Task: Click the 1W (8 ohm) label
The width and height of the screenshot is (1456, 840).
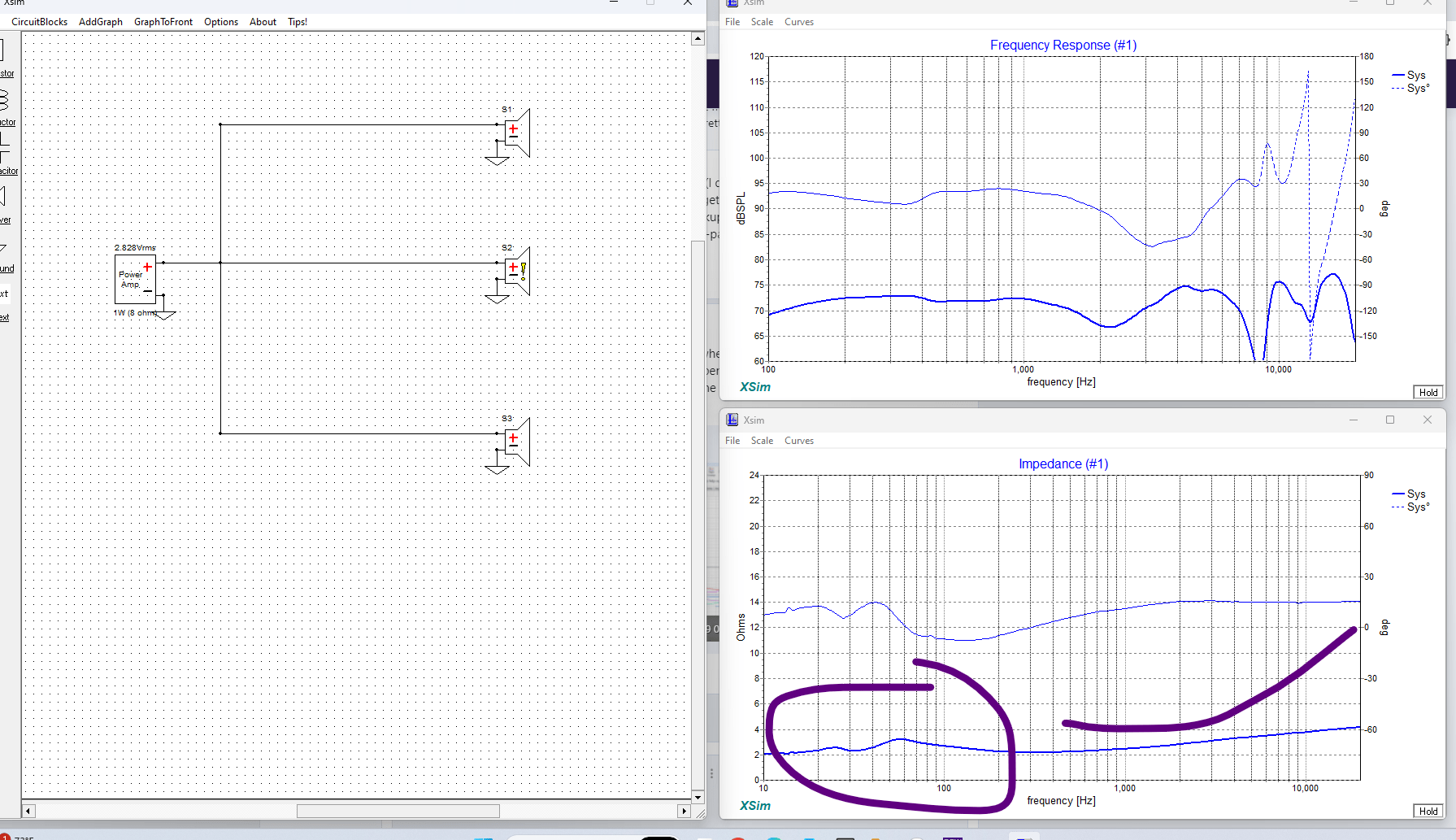Action: (x=135, y=313)
